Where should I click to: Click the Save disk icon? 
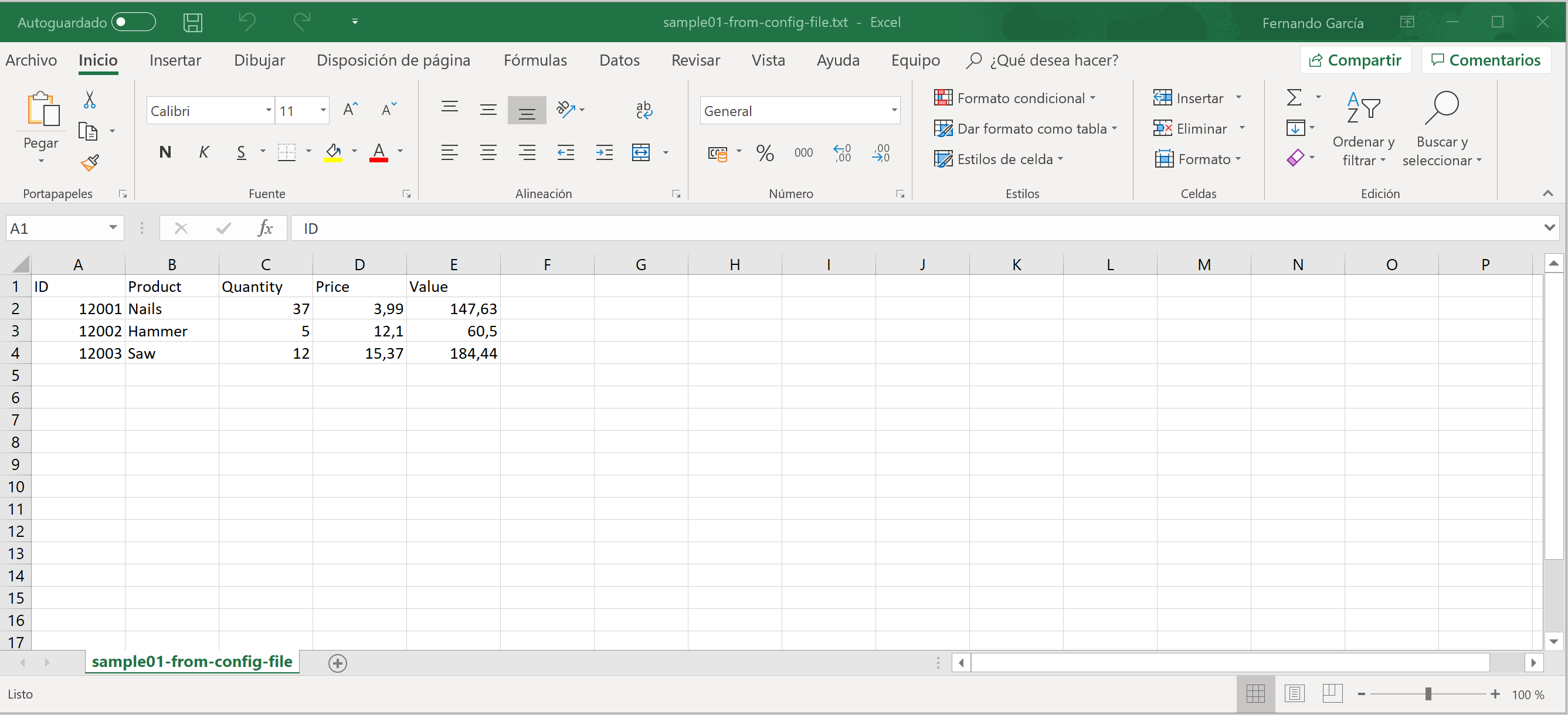tap(193, 22)
